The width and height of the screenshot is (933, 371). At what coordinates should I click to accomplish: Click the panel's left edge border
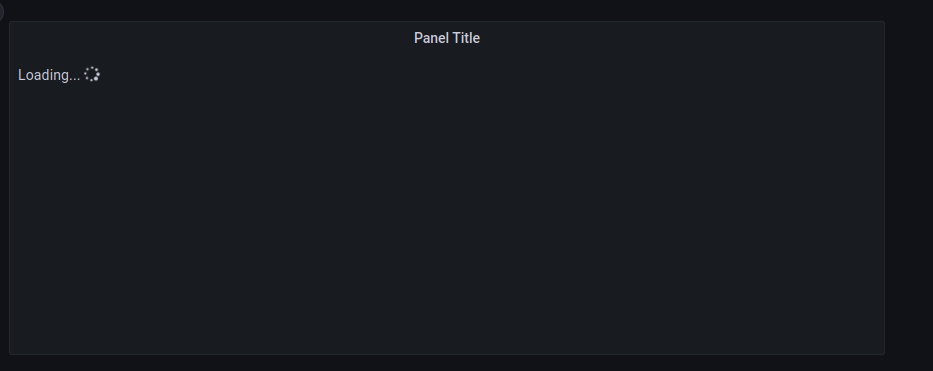coord(10,188)
